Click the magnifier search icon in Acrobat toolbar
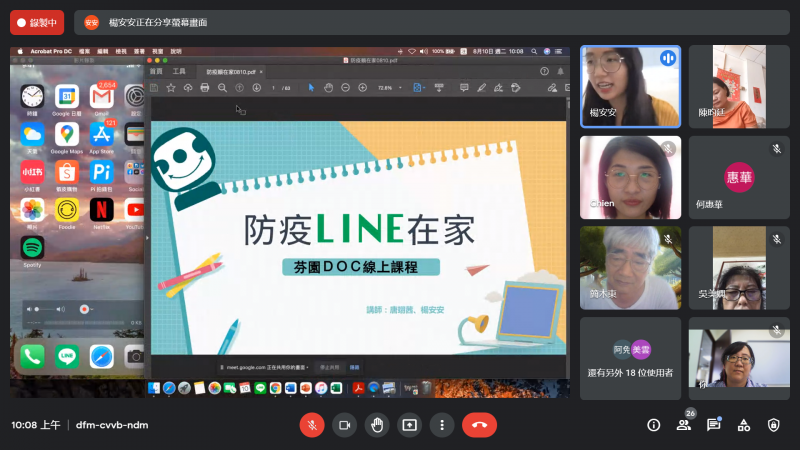 pyautogui.click(x=222, y=88)
